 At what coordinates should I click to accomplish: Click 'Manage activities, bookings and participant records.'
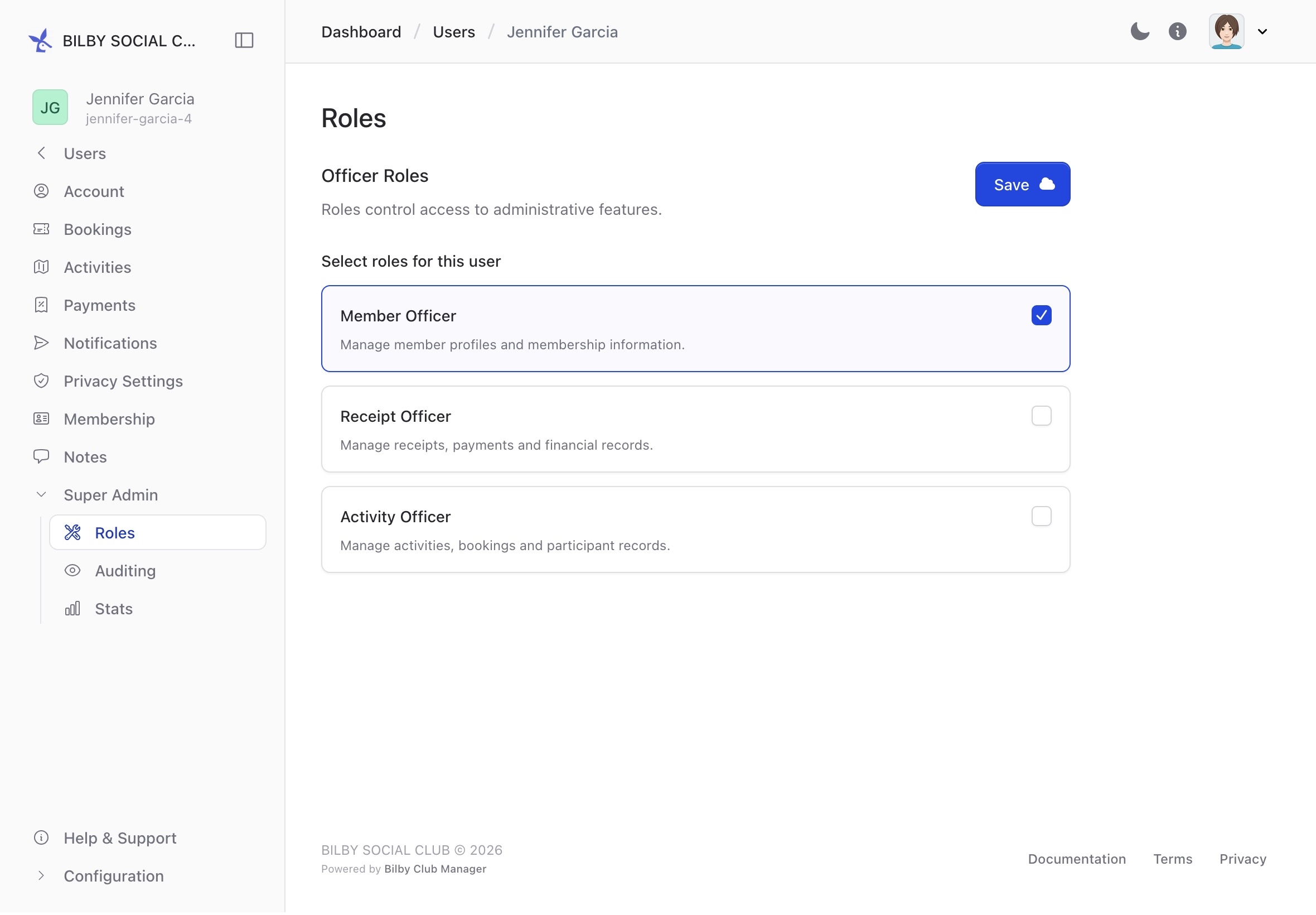(x=505, y=545)
